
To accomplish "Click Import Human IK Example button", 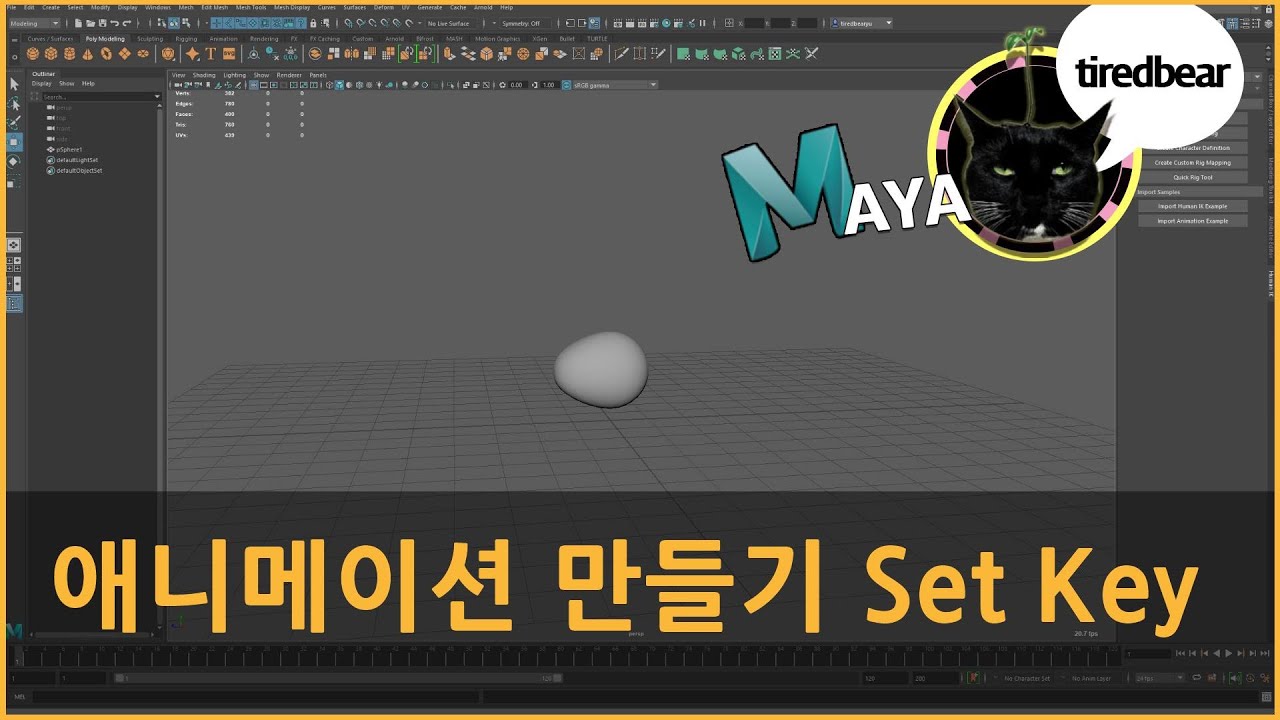I will click(1193, 206).
